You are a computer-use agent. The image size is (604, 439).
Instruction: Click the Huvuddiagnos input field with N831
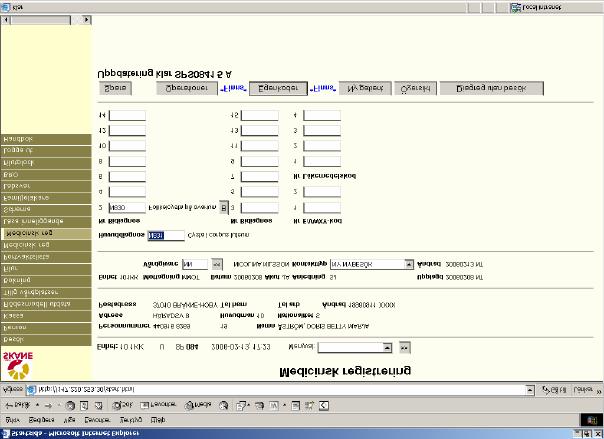(x=166, y=235)
